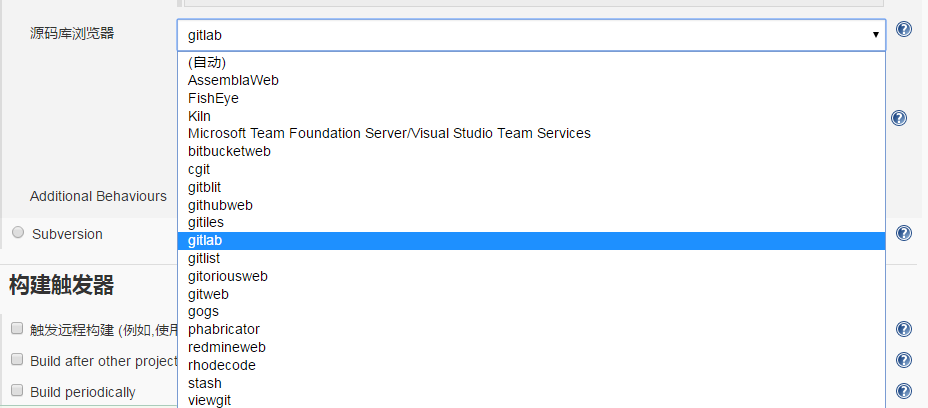Screen dimensions: 928x408
Task: Choose cgit from the list
Action: click(x=531, y=169)
